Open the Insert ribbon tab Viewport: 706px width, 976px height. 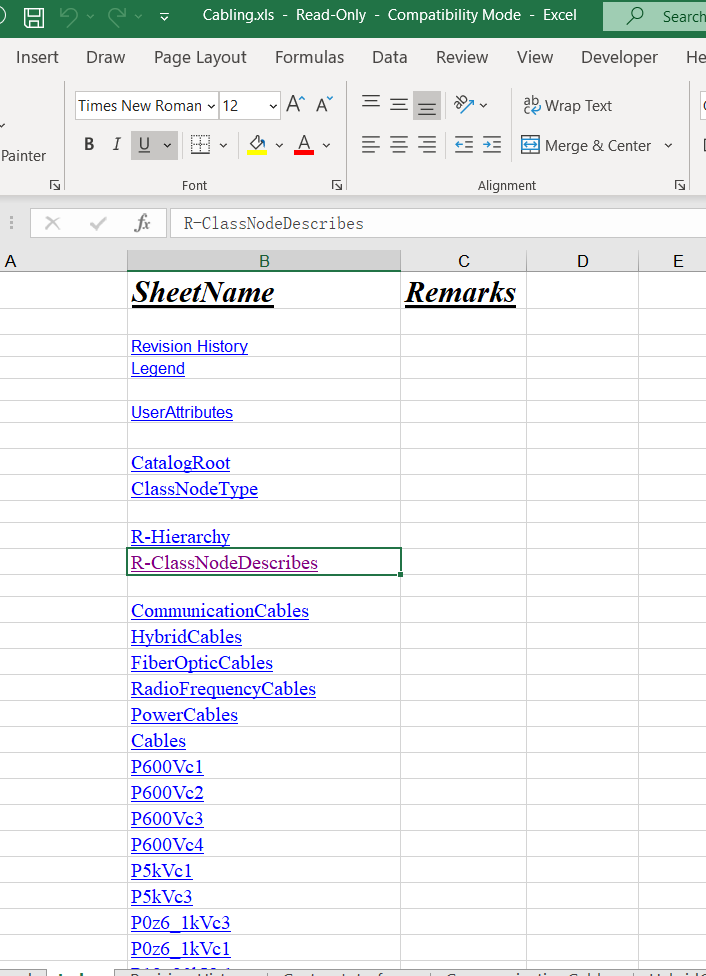click(37, 57)
